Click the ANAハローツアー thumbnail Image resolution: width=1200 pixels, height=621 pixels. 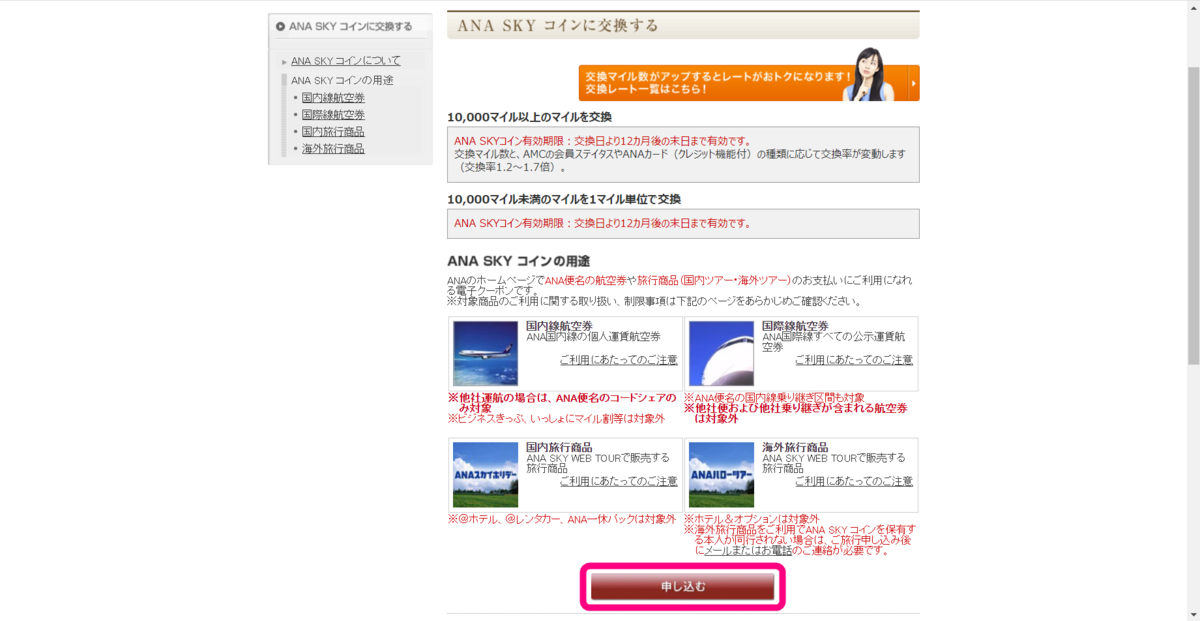(x=721, y=475)
